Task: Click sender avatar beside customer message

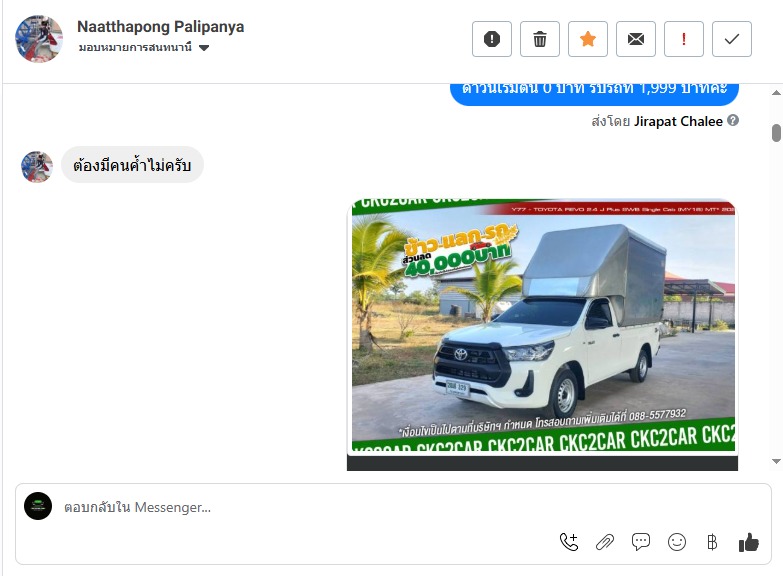Action: tap(37, 167)
